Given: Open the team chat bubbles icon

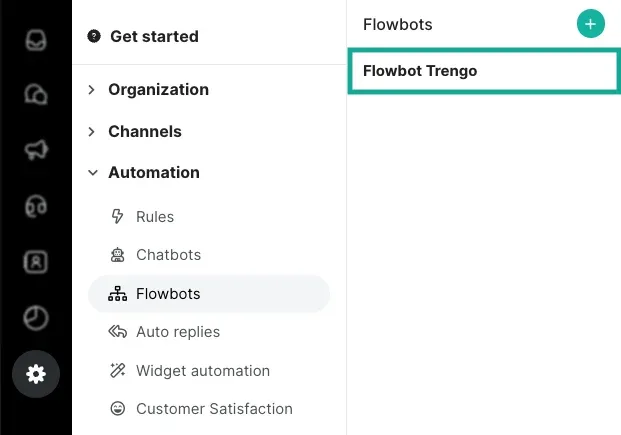Looking at the screenshot, I should pyautogui.click(x=36, y=94).
